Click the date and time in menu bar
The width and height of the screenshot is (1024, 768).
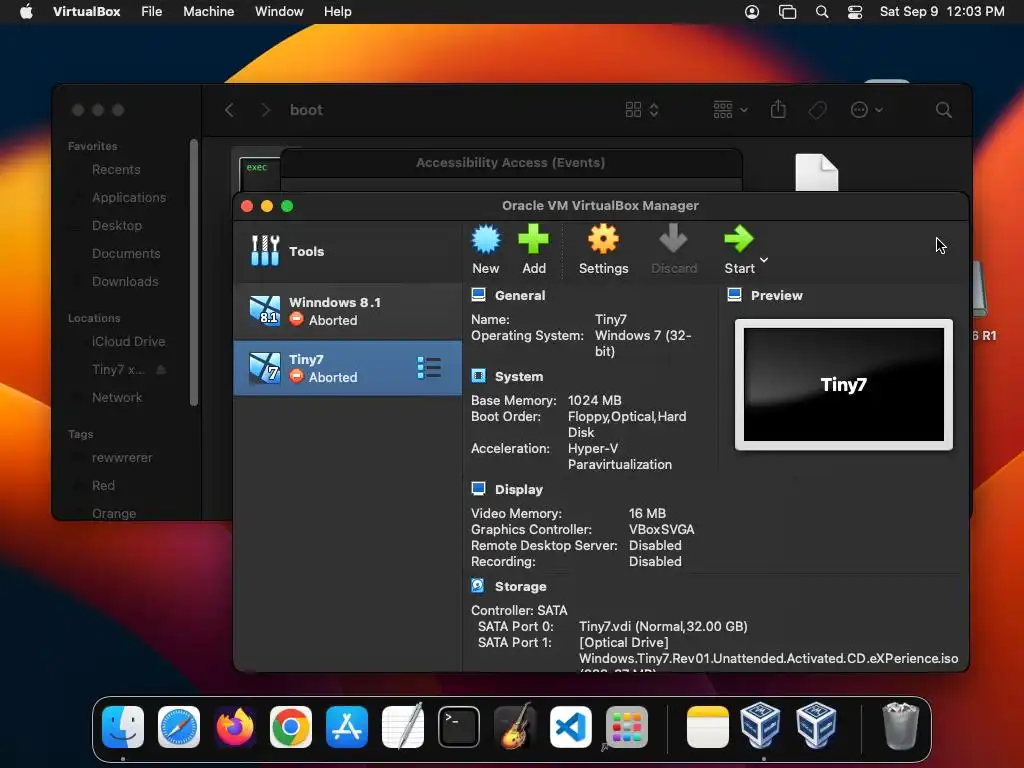tap(942, 12)
